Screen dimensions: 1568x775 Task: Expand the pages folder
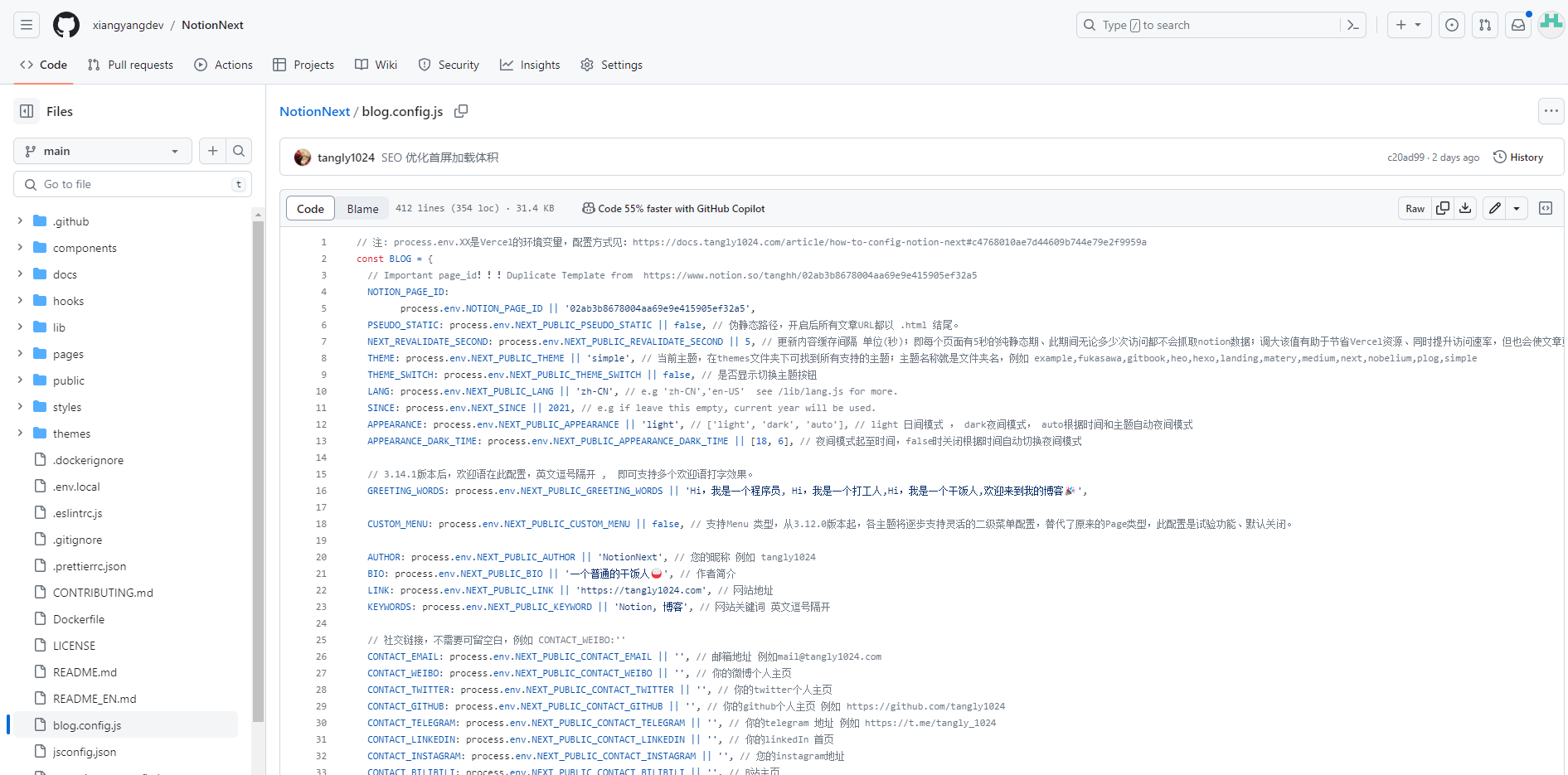click(20, 354)
